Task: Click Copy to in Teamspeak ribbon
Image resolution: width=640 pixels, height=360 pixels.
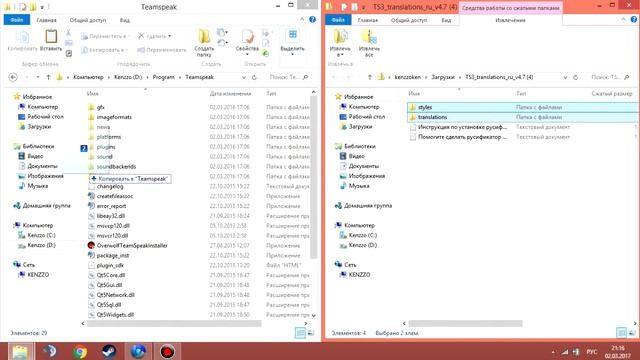Action: point(104,50)
